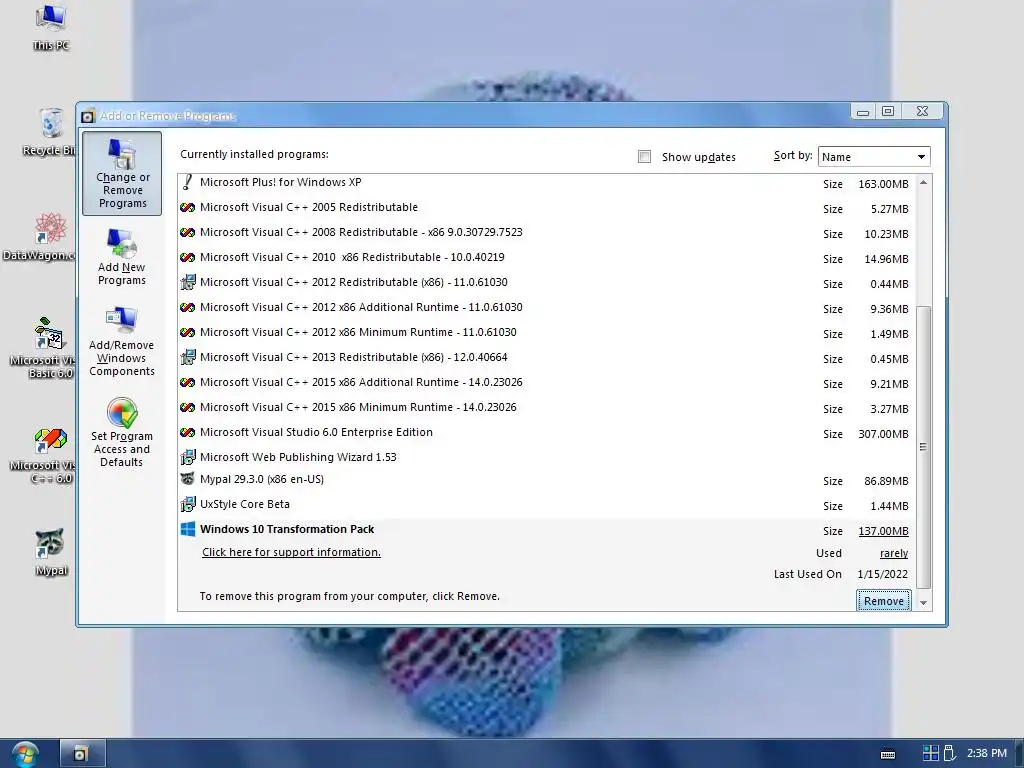Click the safely remove hardware tray icon

click(x=950, y=754)
